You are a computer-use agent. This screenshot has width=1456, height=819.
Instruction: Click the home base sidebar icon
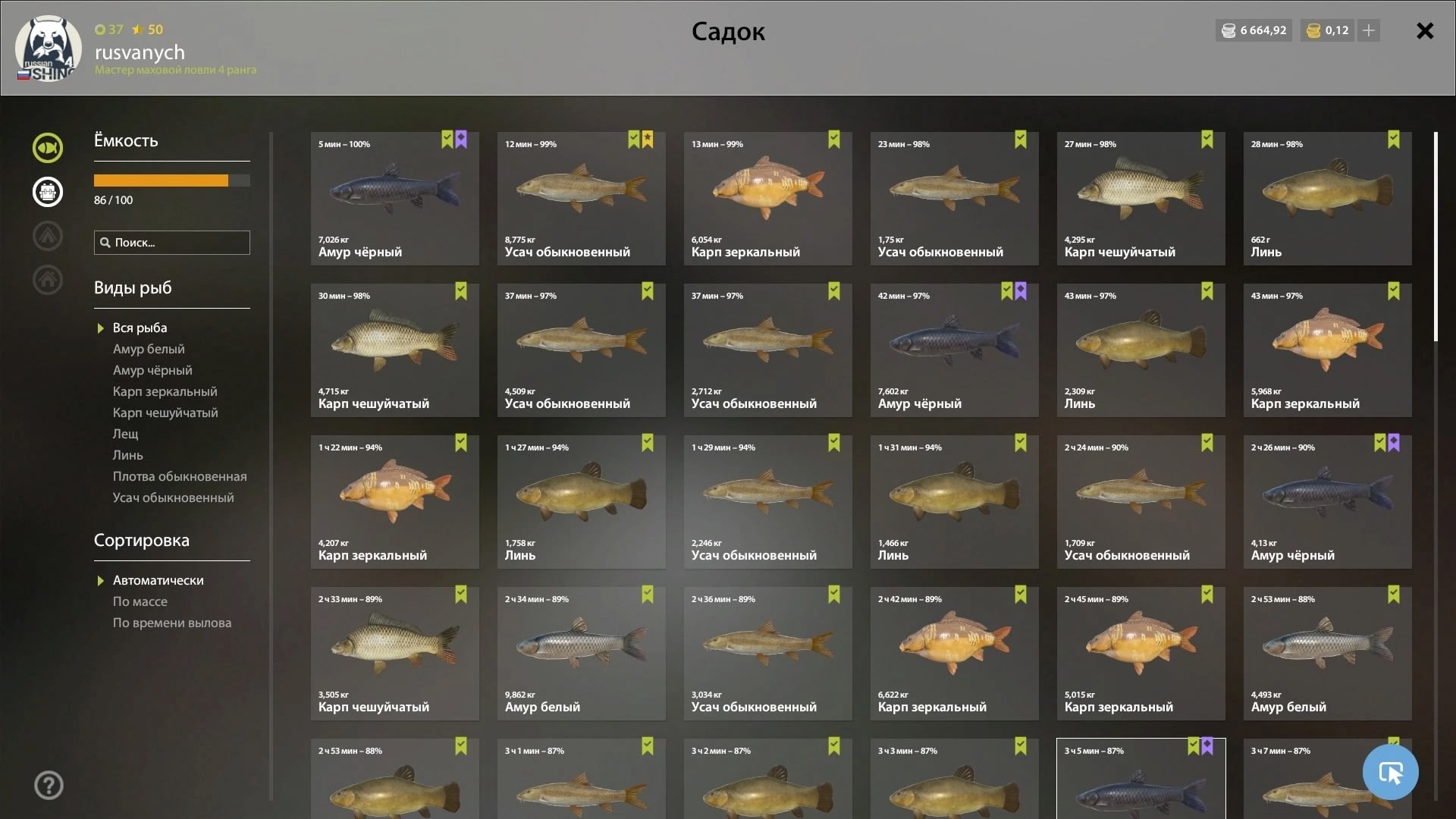coord(48,280)
